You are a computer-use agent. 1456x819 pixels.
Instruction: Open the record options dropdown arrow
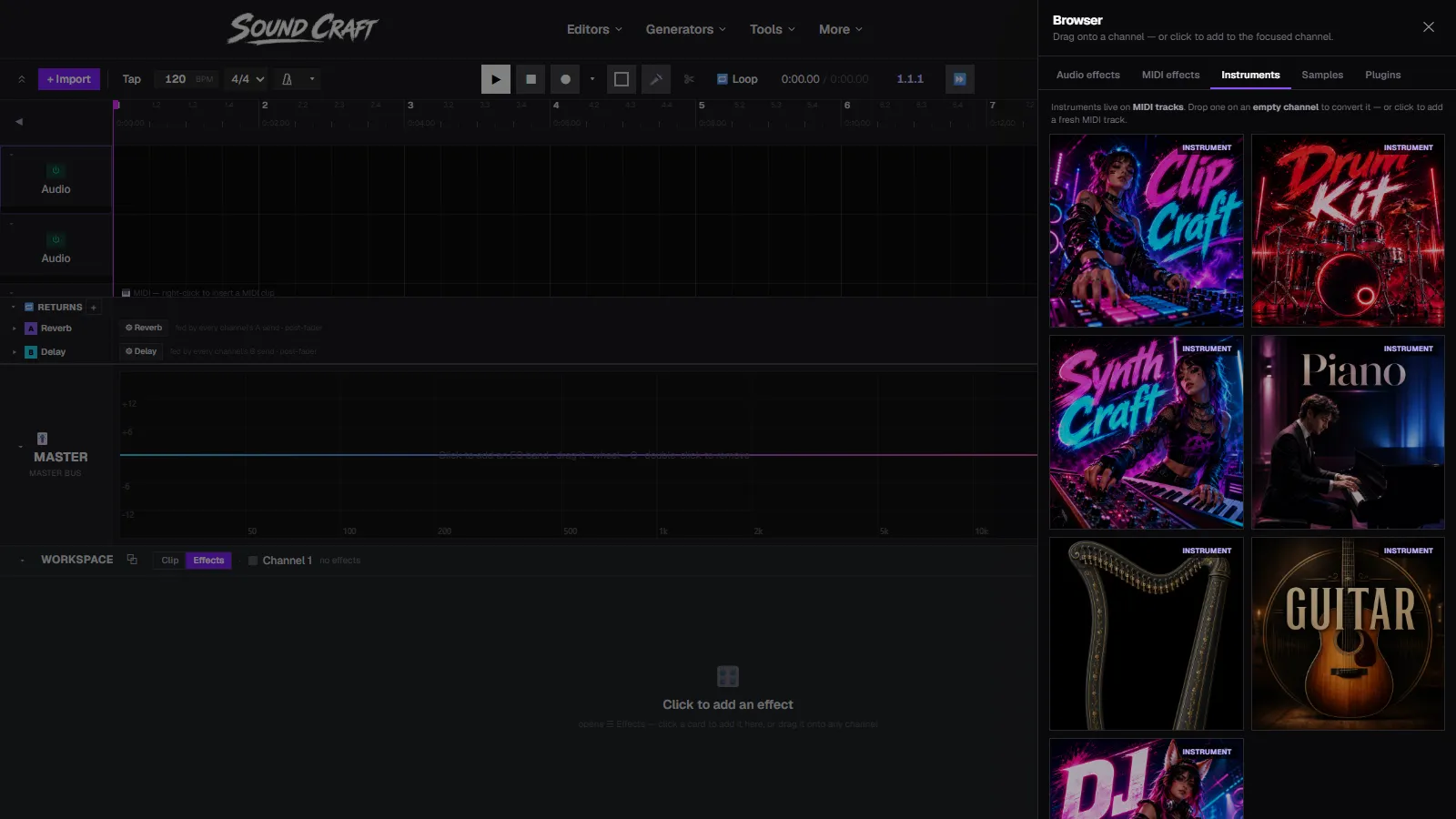[592, 79]
